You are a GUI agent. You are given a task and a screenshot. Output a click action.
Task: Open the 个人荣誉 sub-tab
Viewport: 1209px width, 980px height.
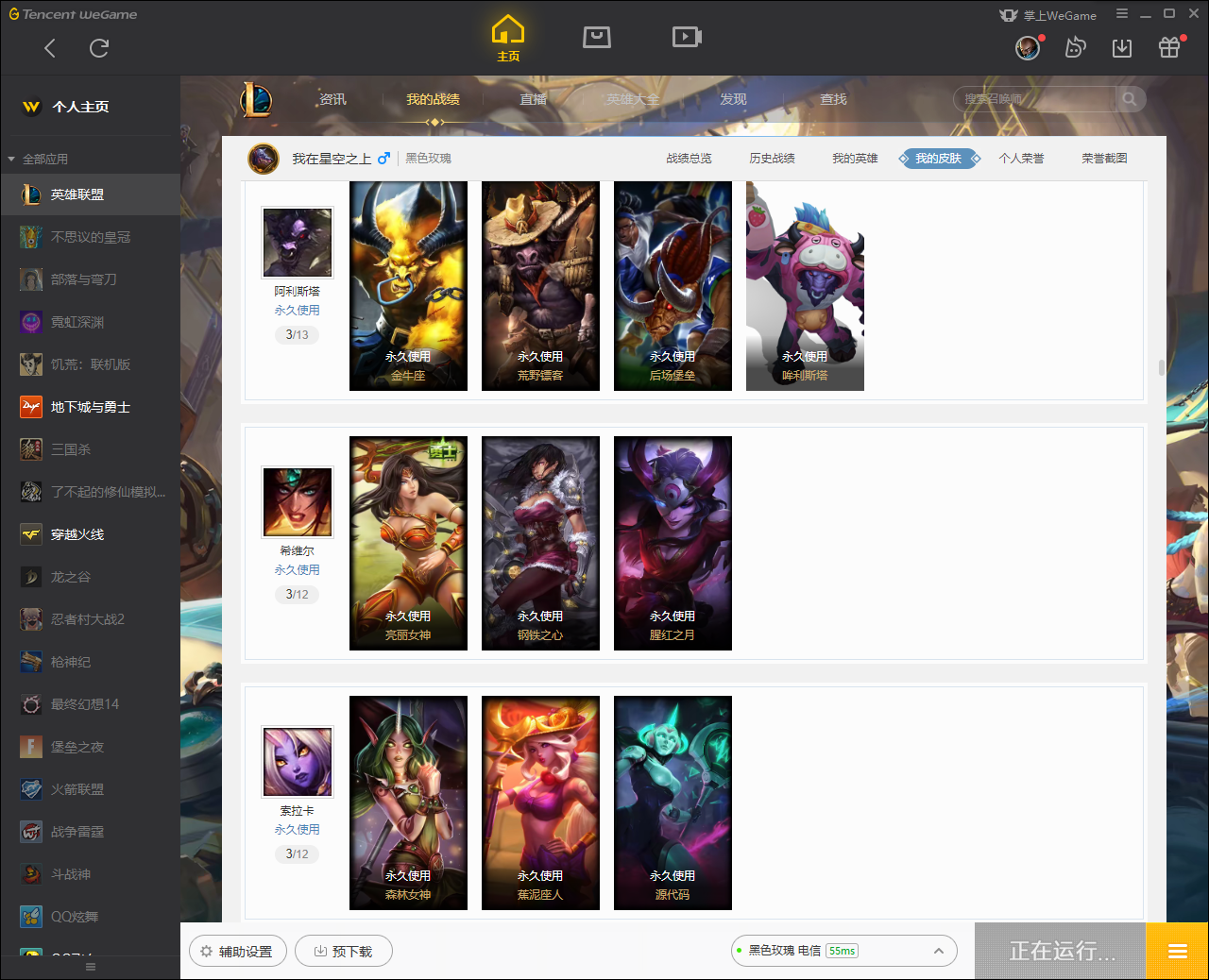1021,159
